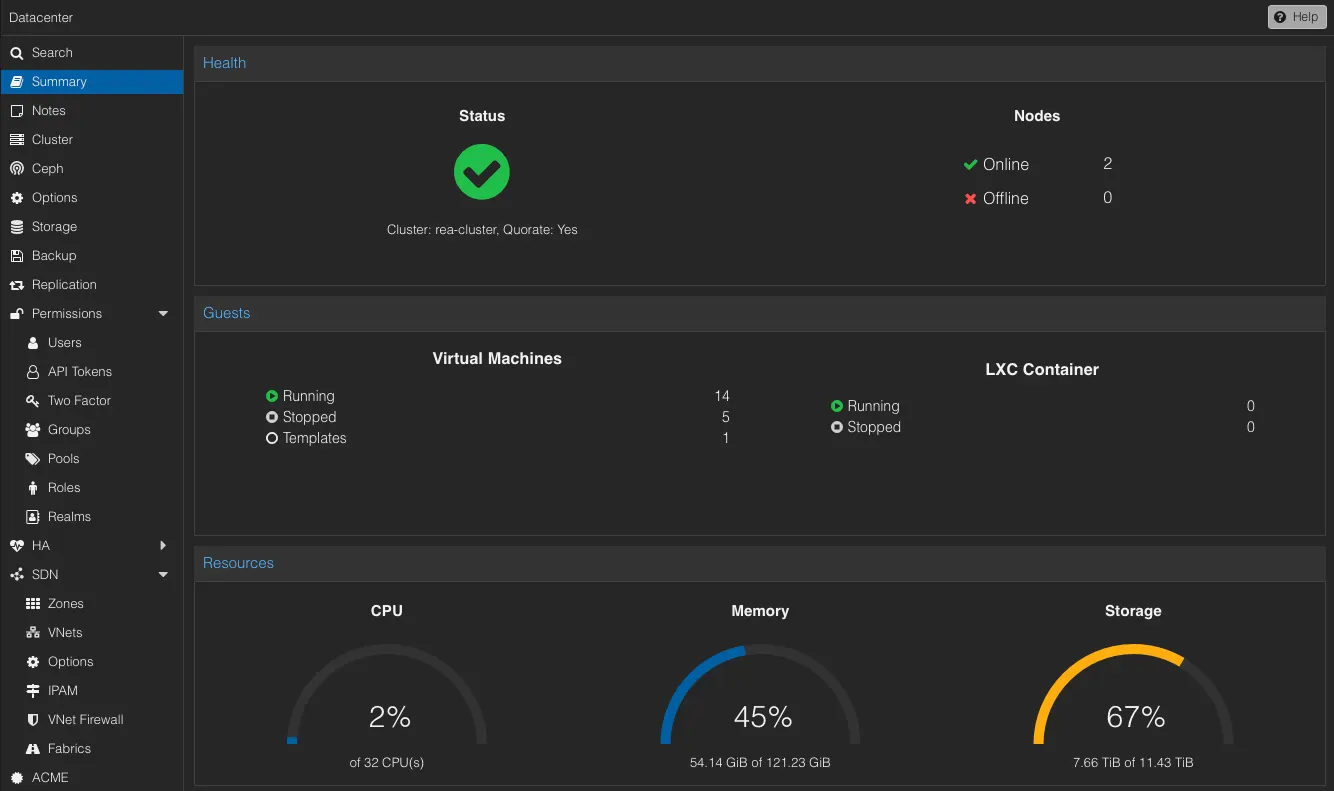Open the Replication view
1334x791 pixels.
62,284
